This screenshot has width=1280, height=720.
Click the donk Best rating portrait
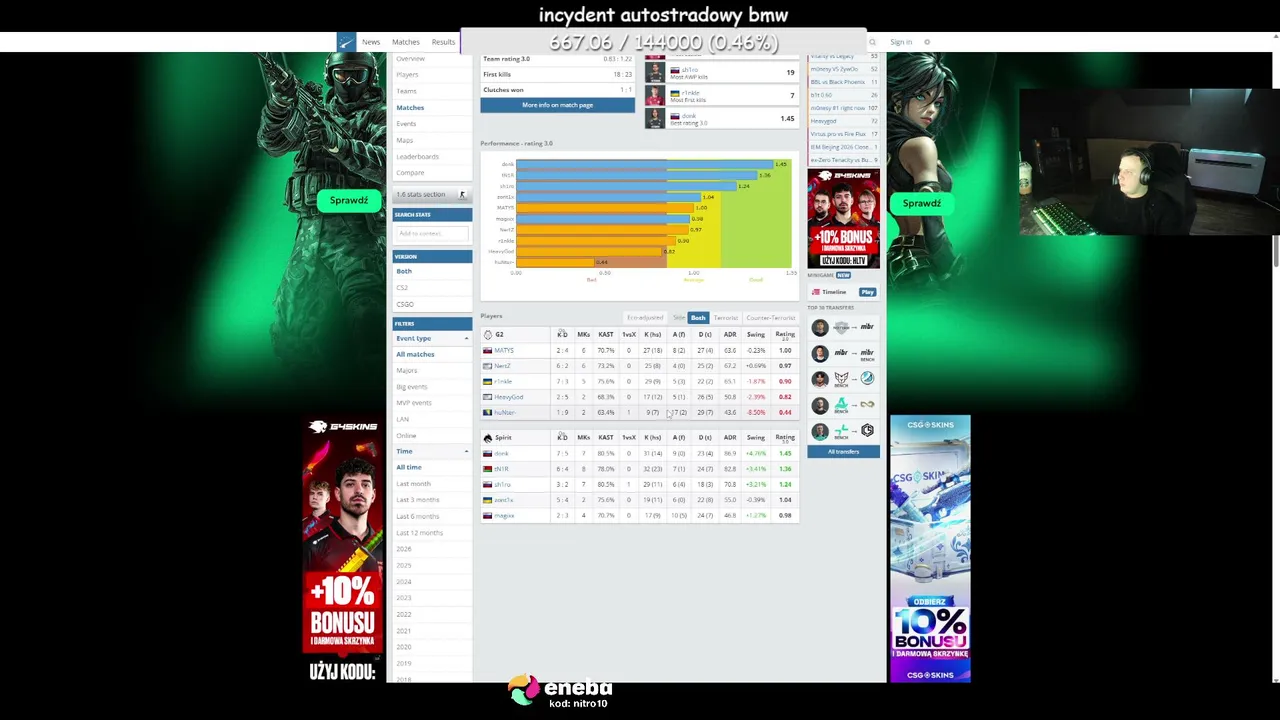pyautogui.click(x=654, y=118)
